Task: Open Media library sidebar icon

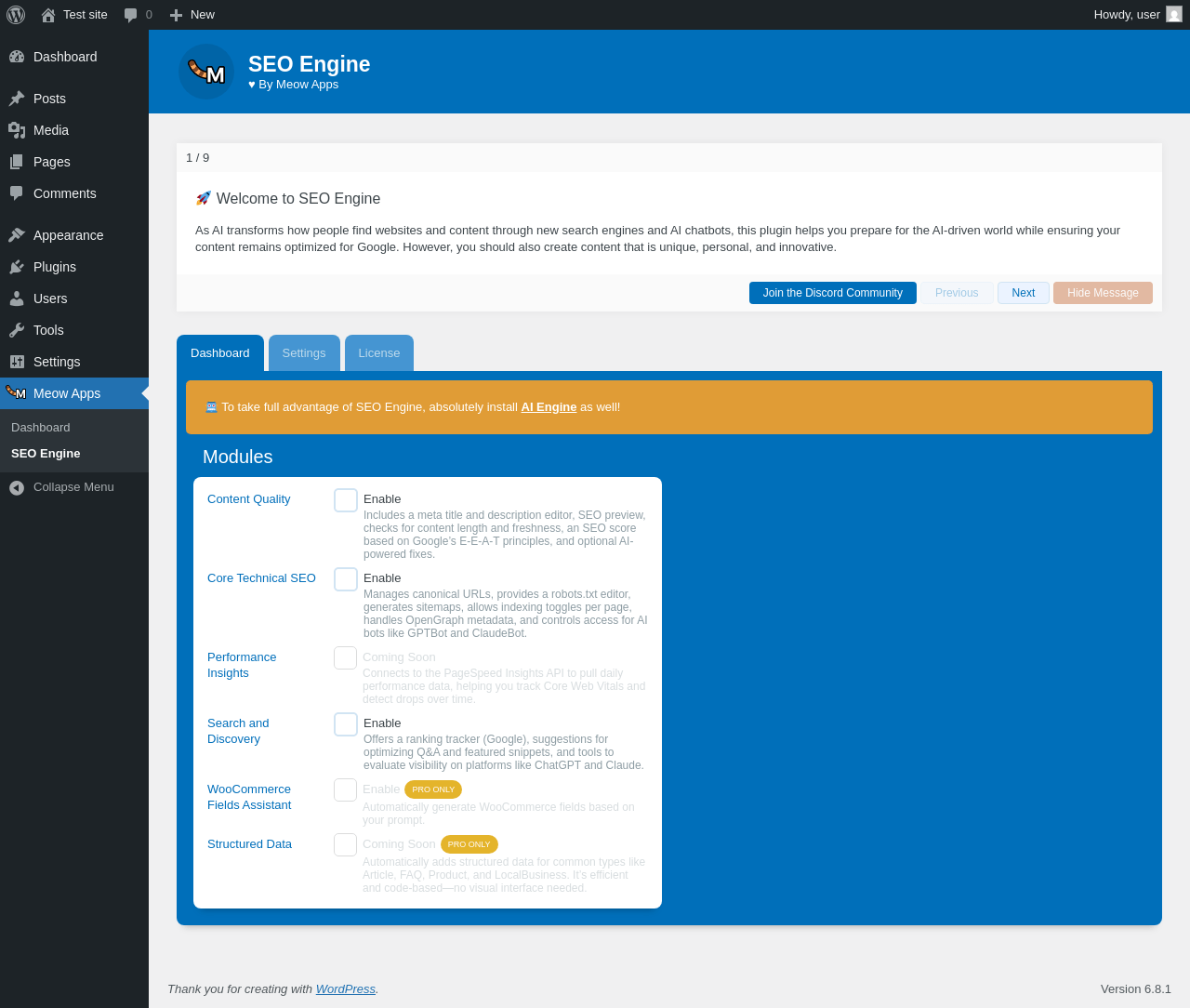Action: tap(17, 130)
